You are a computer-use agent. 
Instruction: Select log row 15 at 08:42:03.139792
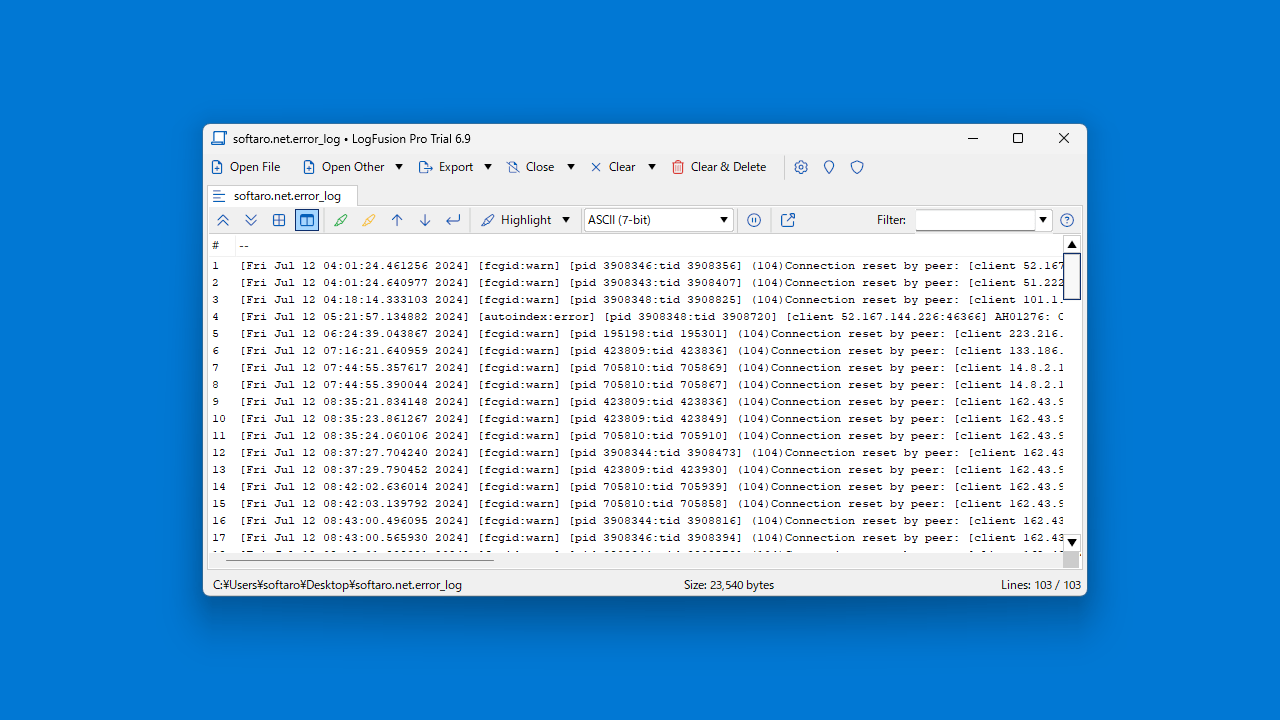[x=635, y=504]
